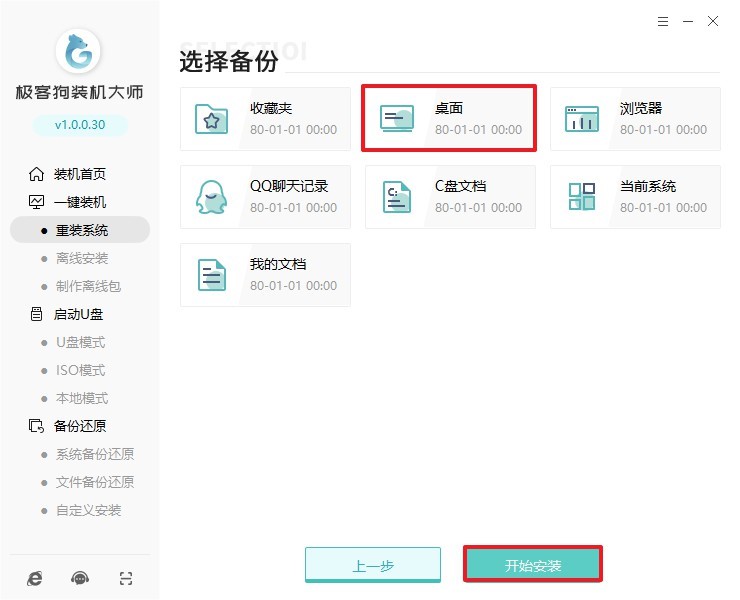Select 自定义安装 in the sidebar

88,510
